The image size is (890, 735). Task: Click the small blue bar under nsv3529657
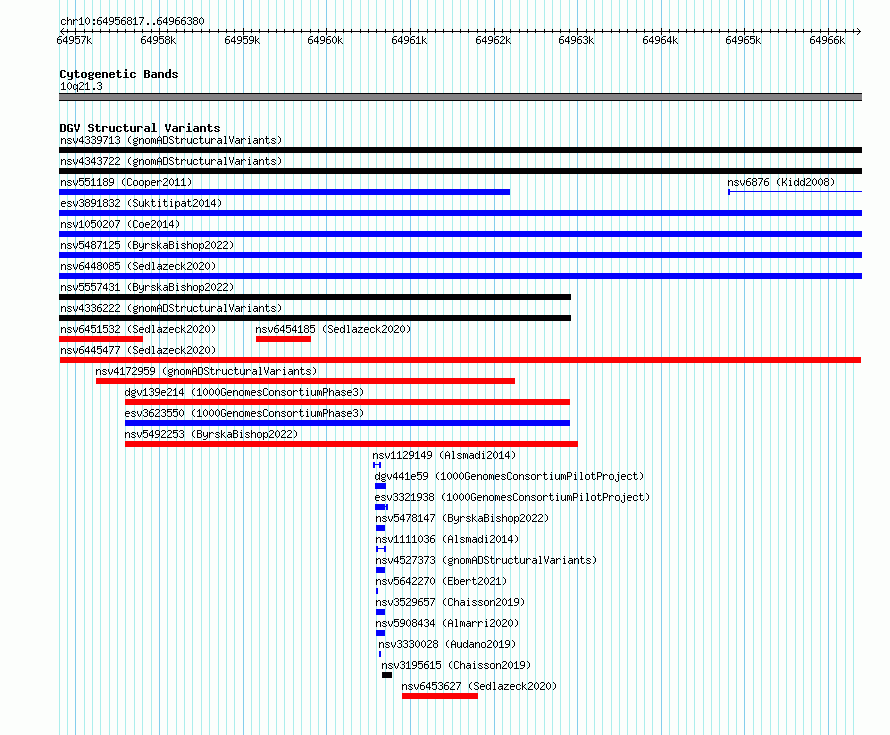pyautogui.click(x=380, y=612)
